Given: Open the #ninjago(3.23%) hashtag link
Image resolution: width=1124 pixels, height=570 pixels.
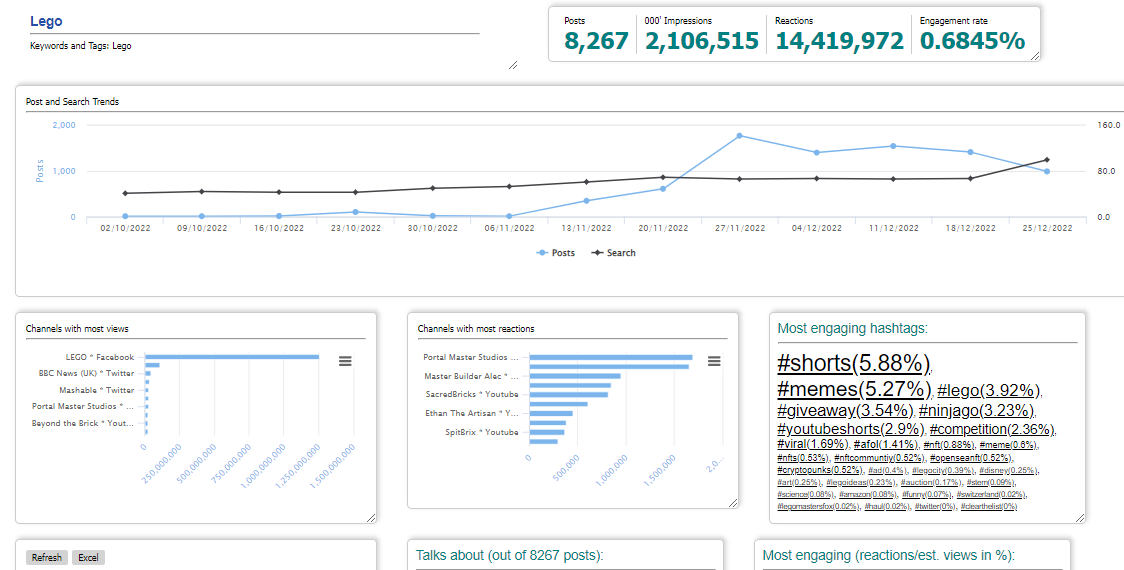Looking at the screenshot, I should (977, 411).
